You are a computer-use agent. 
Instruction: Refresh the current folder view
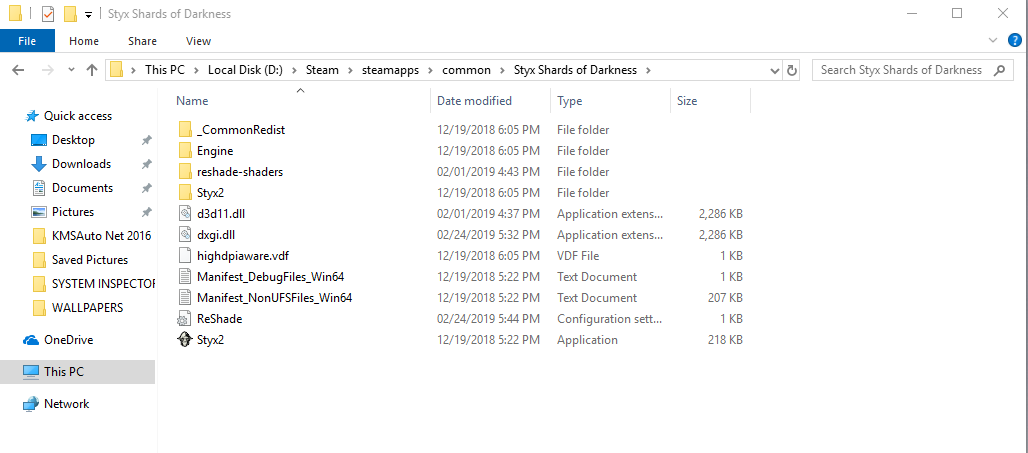(791, 70)
